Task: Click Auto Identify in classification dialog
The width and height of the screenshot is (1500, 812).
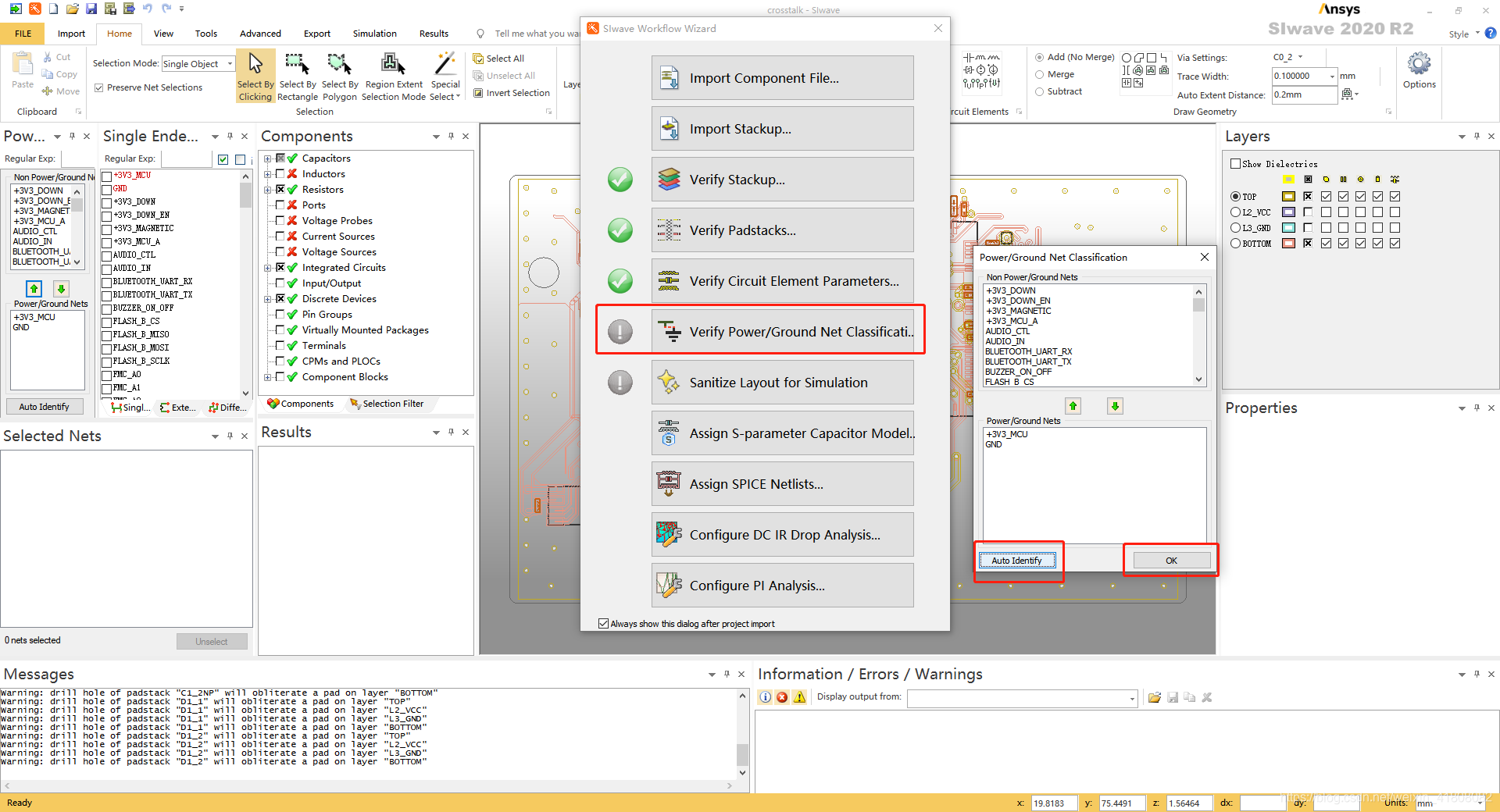Action: coord(1016,561)
